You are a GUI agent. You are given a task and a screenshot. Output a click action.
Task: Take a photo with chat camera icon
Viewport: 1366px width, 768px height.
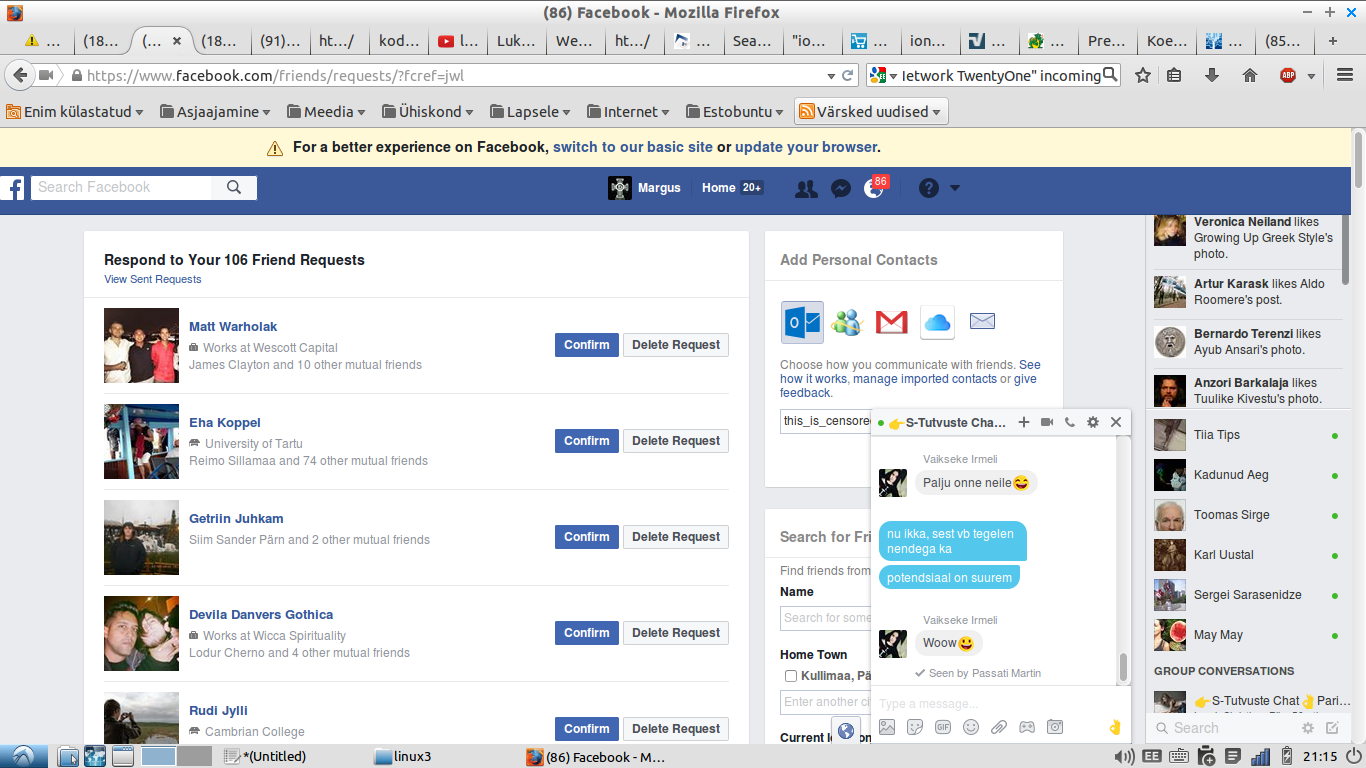1055,728
